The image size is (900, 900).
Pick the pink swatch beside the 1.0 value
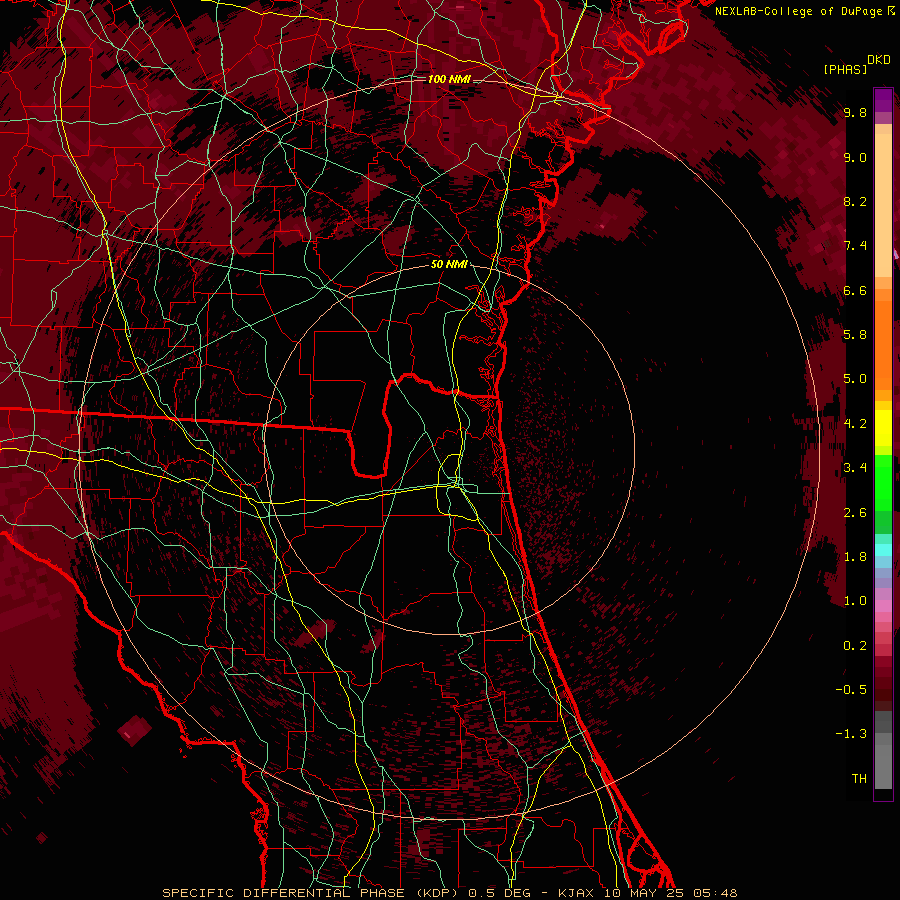pos(883,605)
